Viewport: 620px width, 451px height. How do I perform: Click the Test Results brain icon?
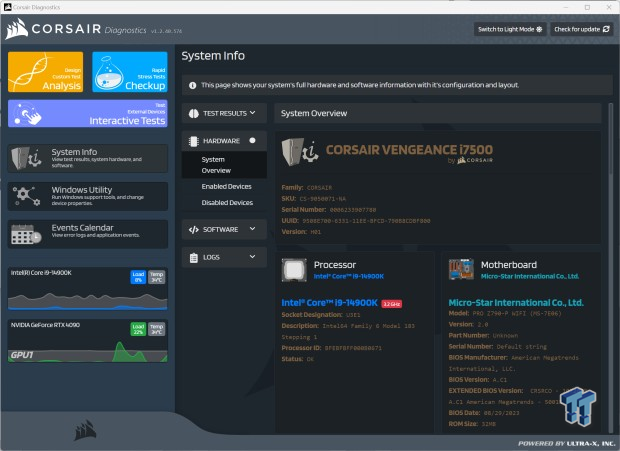[x=194, y=113]
